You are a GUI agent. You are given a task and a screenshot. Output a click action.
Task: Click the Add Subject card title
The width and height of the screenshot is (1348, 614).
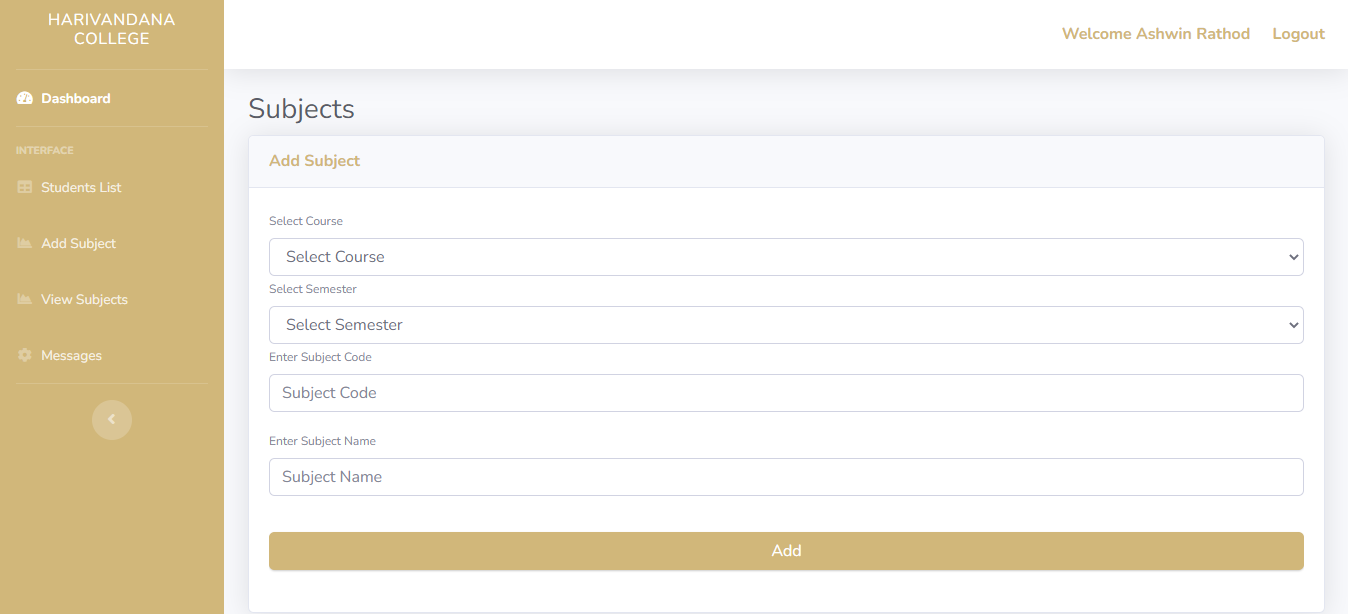tap(314, 160)
